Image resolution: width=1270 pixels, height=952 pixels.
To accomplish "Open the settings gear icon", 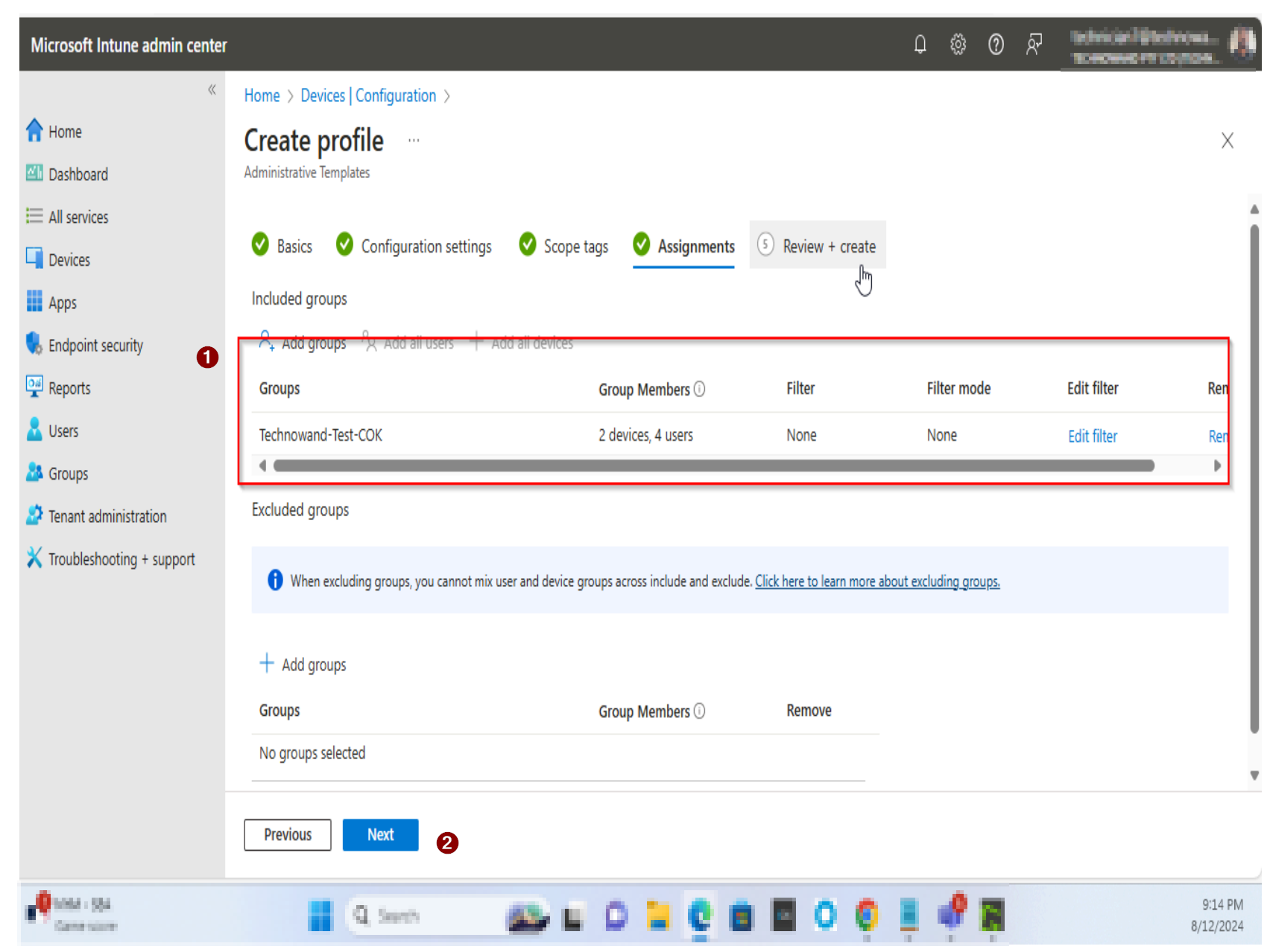I will 958,45.
